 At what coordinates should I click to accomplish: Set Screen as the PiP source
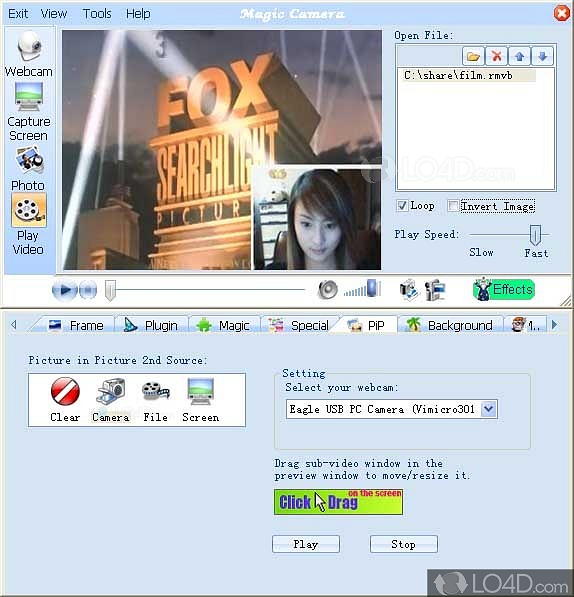[201, 400]
